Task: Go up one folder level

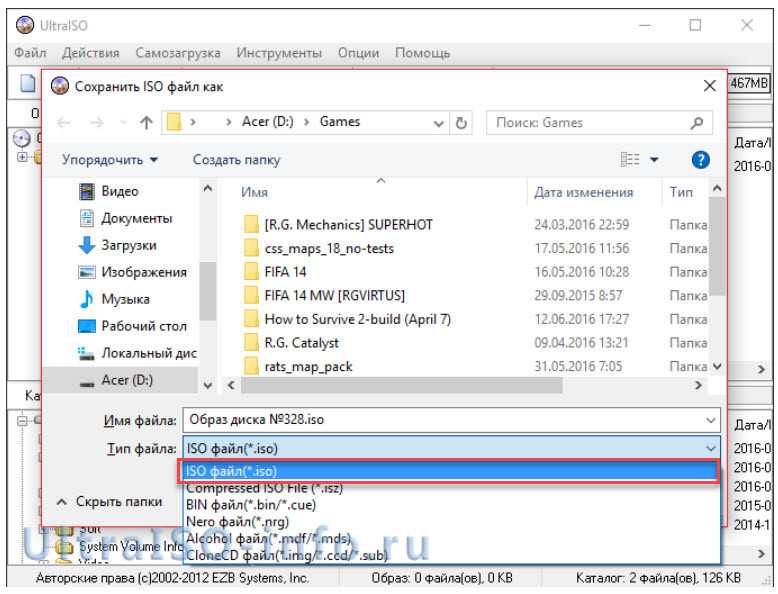Action: (x=146, y=122)
